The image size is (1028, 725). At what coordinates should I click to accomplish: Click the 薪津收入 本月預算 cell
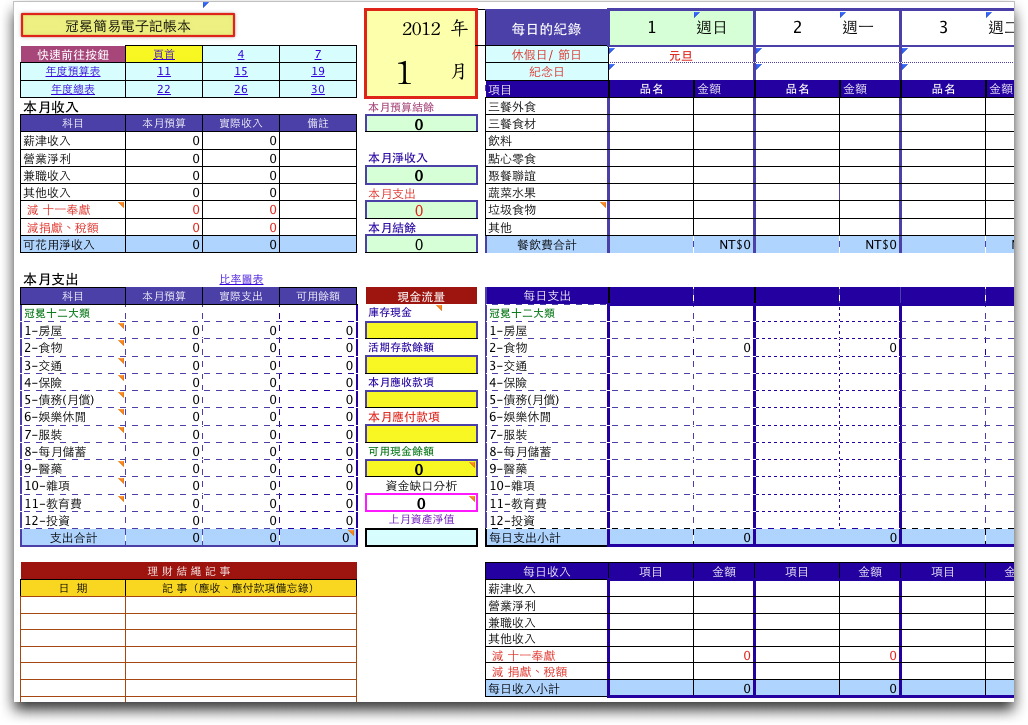pos(164,140)
